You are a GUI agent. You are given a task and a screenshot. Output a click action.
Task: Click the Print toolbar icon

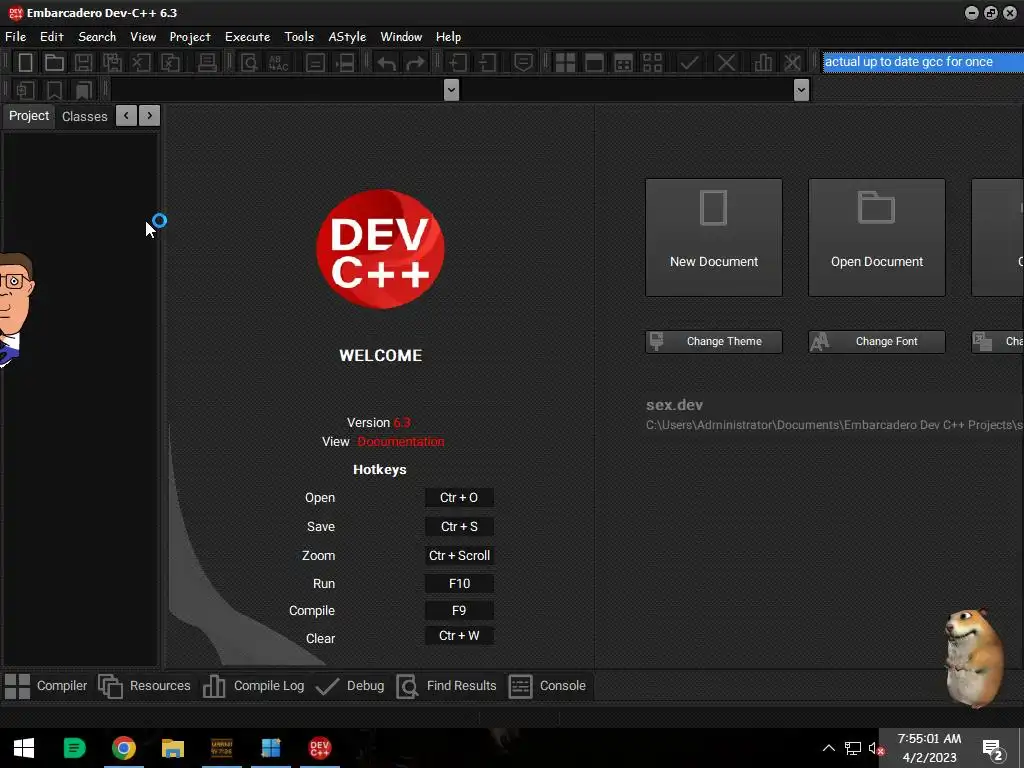pyautogui.click(x=207, y=63)
